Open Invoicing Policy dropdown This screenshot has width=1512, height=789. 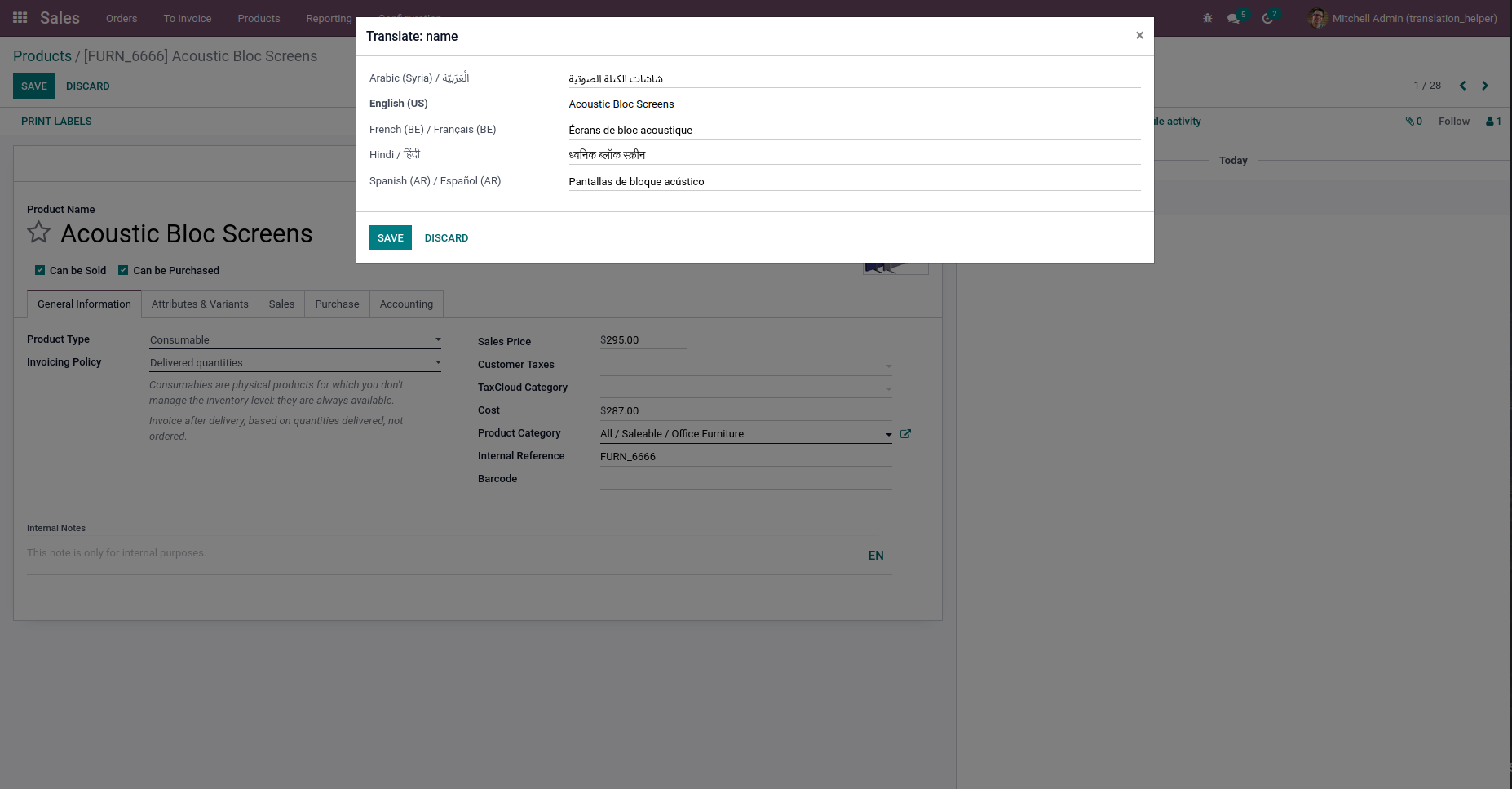[295, 363]
